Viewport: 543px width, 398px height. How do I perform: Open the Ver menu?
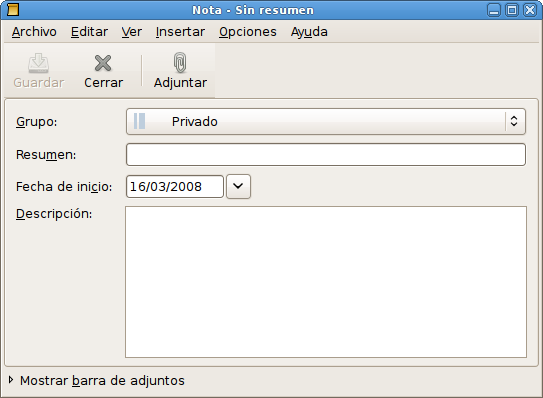tap(132, 32)
